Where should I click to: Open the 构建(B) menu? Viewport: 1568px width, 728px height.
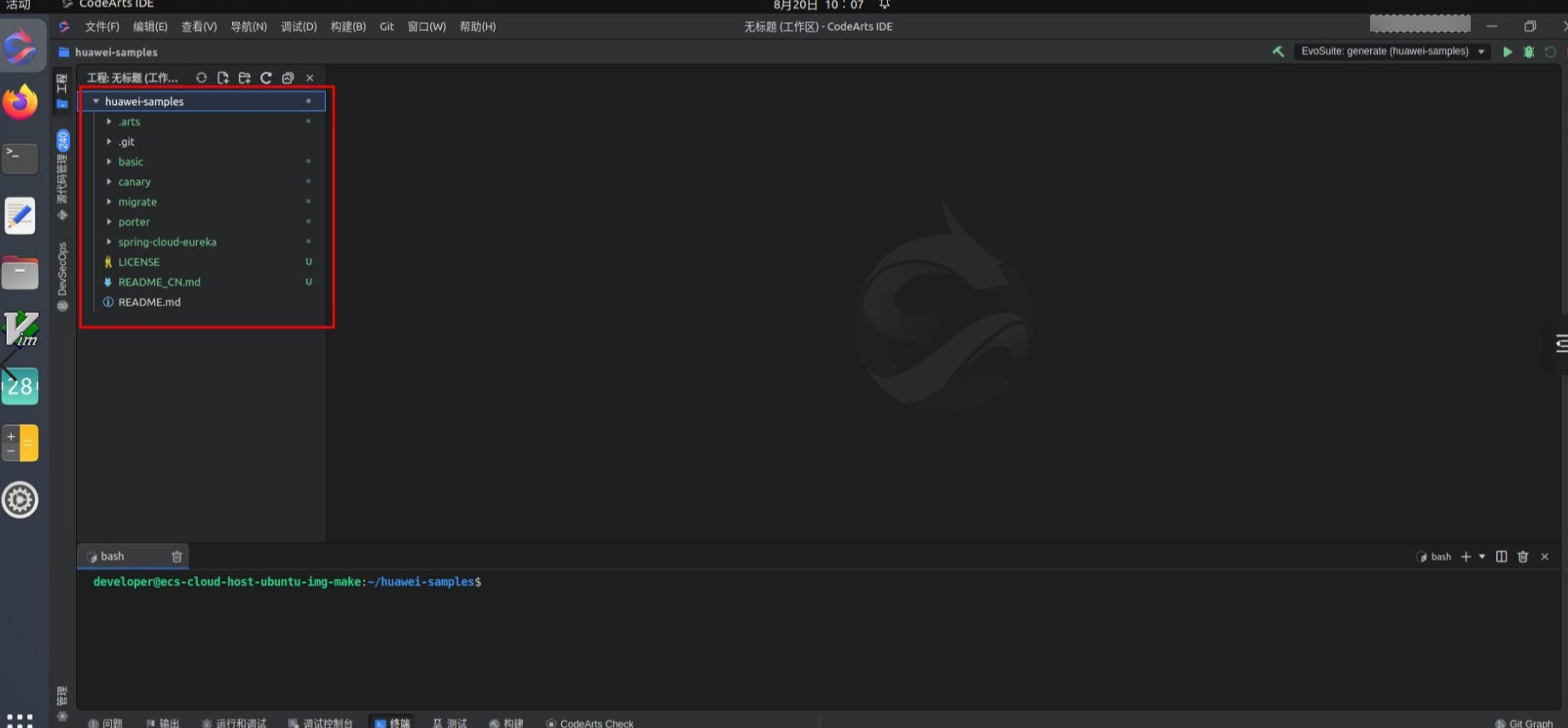pos(348,26)
